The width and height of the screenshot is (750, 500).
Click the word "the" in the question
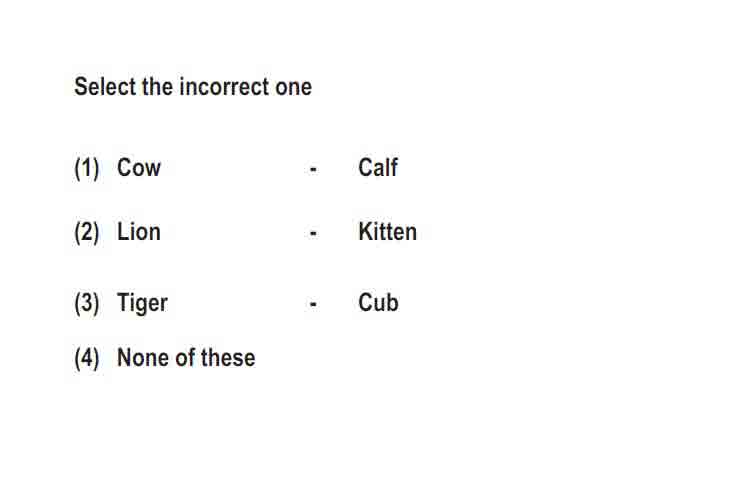pos(158,87)
